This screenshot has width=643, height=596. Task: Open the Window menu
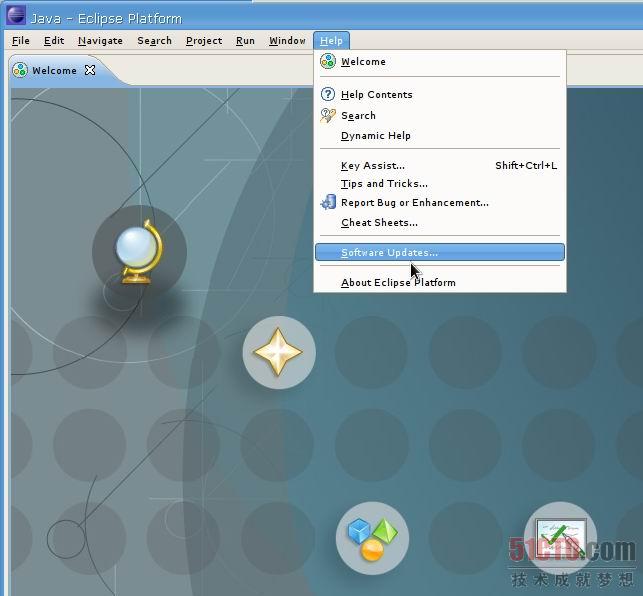coord(287,41)
